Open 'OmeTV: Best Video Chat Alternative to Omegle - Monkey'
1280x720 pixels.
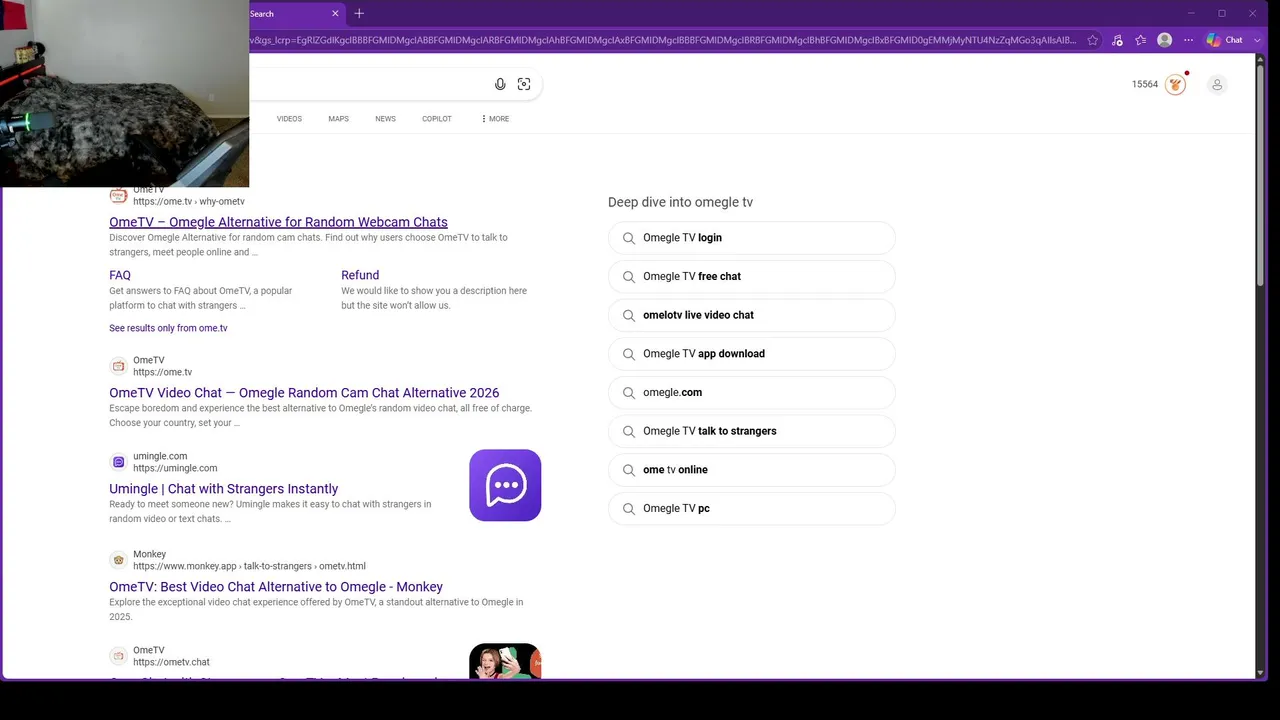[276, 587]
